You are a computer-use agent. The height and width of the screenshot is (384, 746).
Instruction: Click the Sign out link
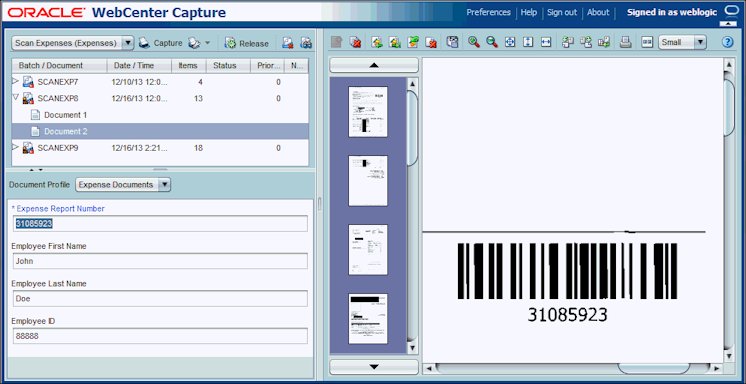point(562,12)
